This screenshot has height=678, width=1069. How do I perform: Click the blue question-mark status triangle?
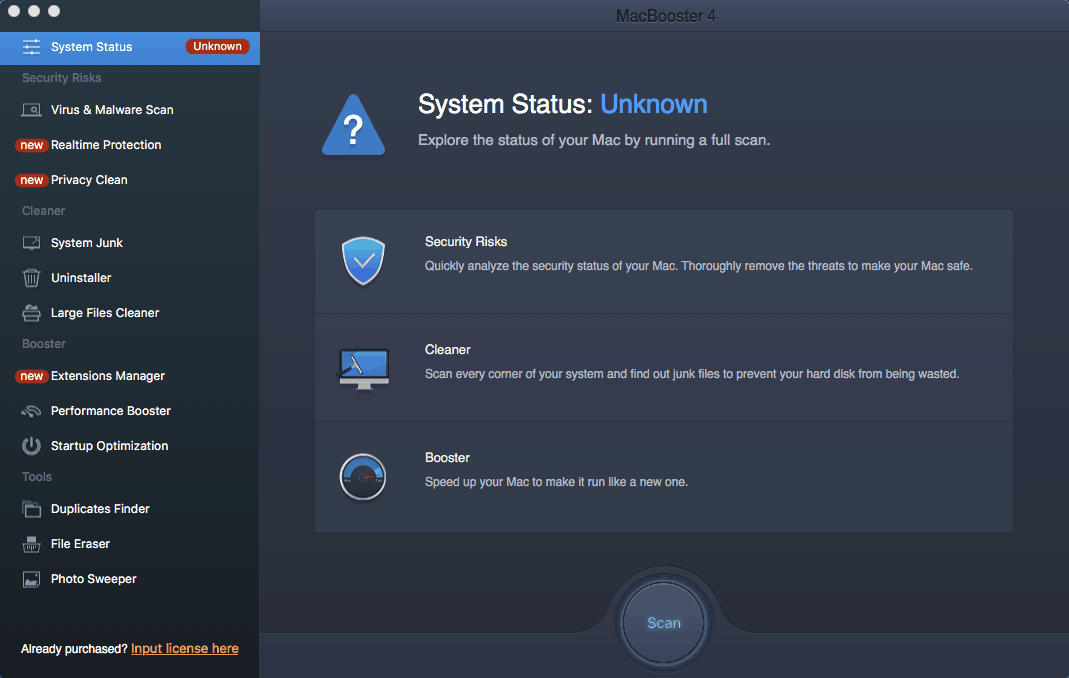(x=352, y=121)
